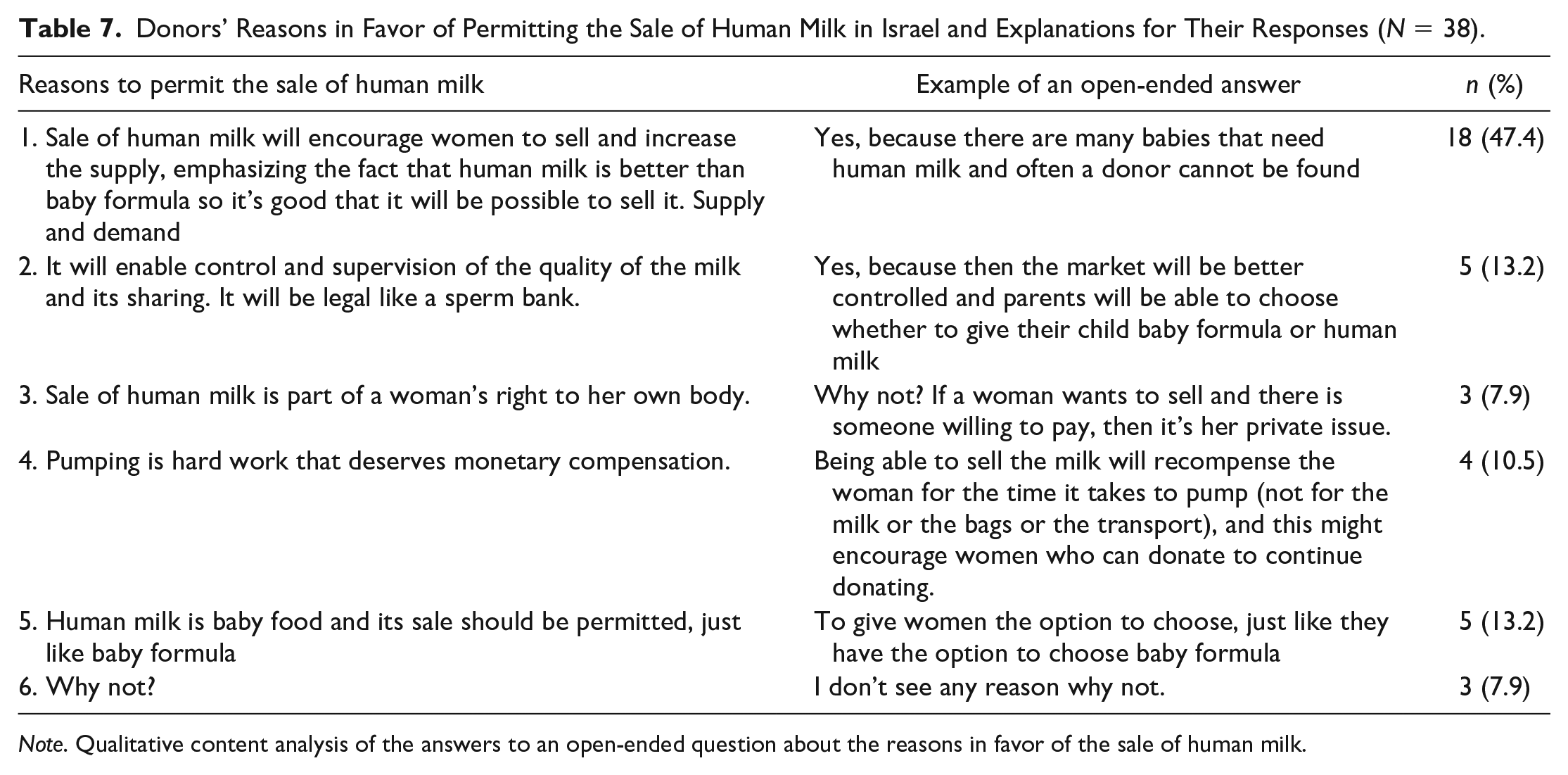Click the example answer starting 'Being able to sell'
This screenshot has height=775, width=1568.
point(1102,524)
